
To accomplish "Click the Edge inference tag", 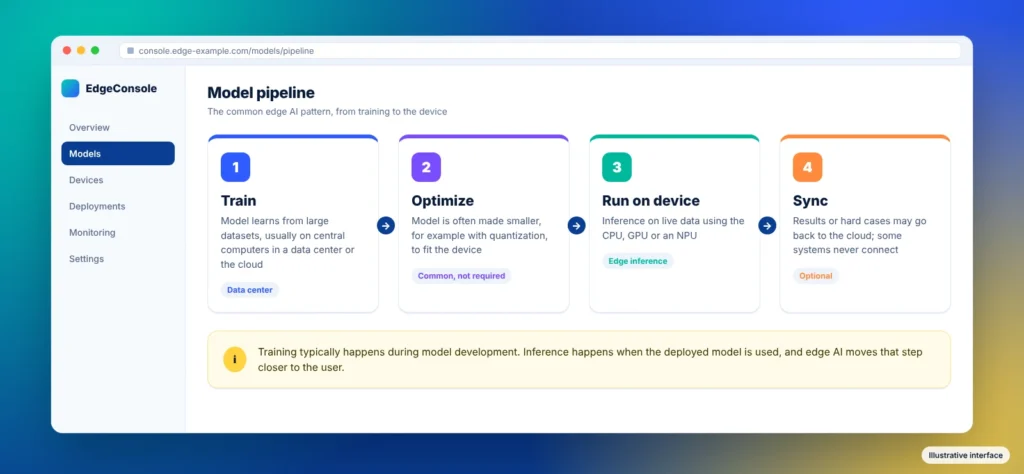I will (637, 261).
